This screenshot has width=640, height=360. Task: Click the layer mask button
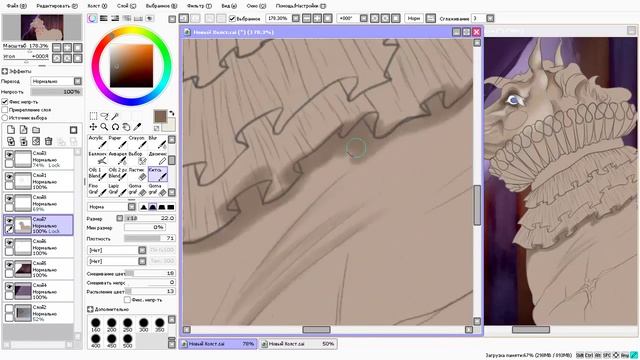pos(73,130)
